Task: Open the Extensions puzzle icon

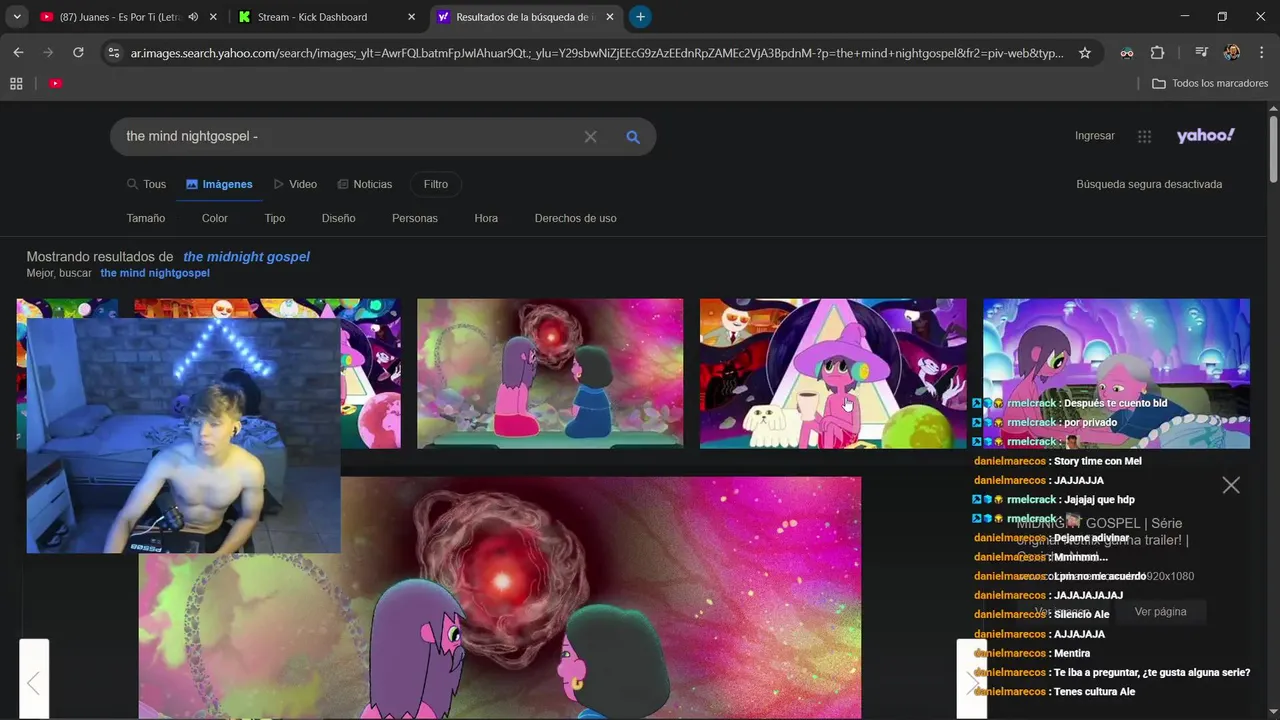Action: click(1158, 53)
